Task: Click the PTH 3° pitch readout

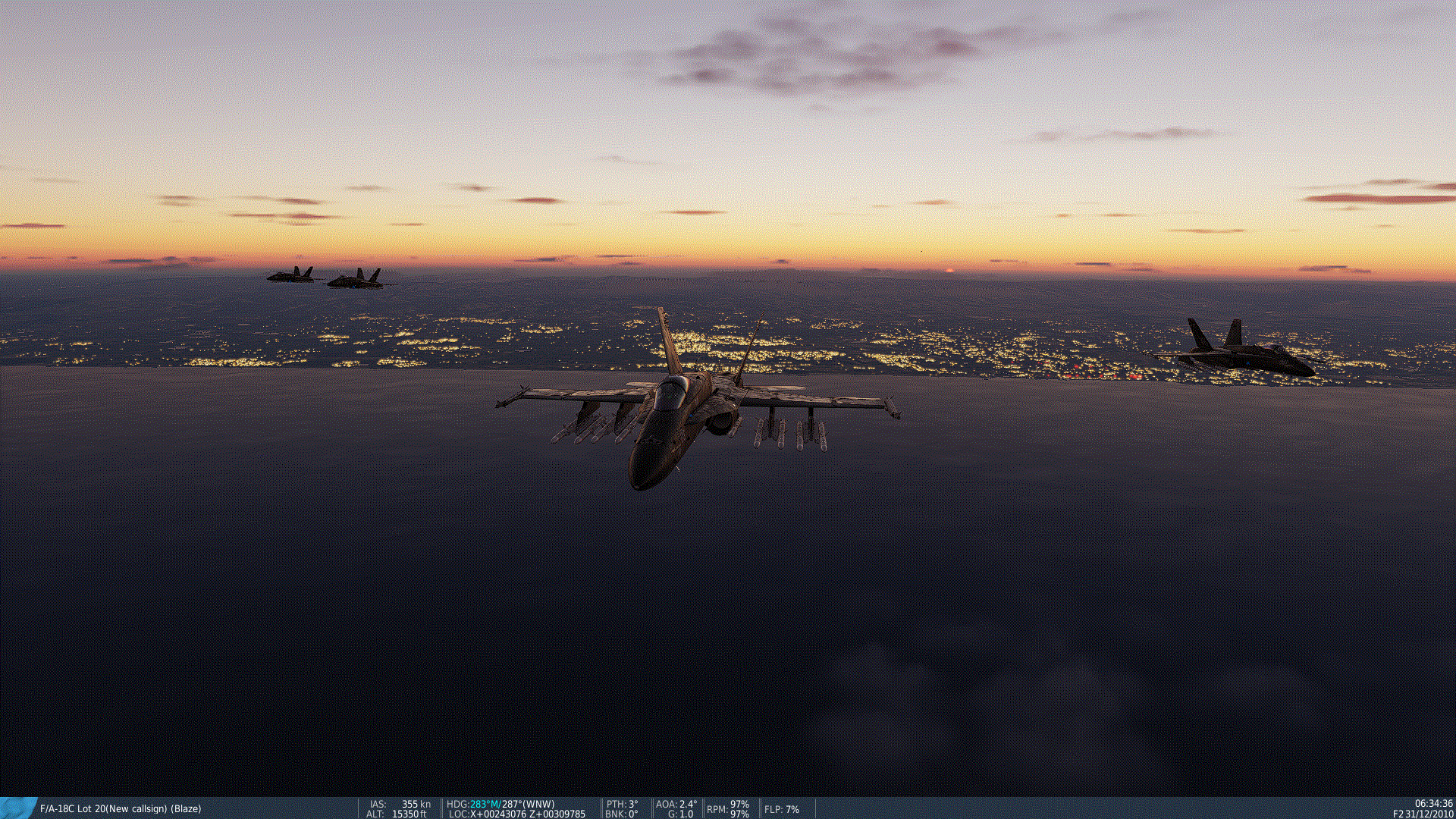Action: (x=622, y=804)
